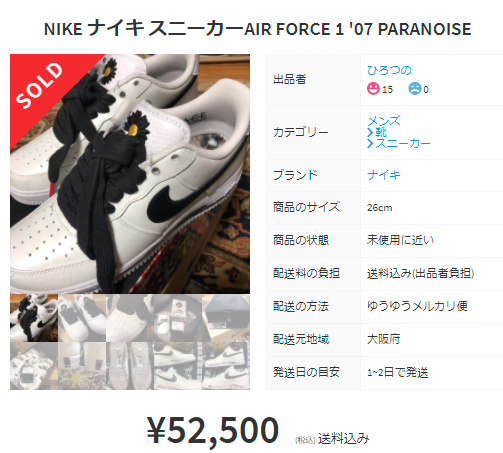503x453 pixels.
Task: Select fourth thumbnail in bottom row
Action: [178, 366]
